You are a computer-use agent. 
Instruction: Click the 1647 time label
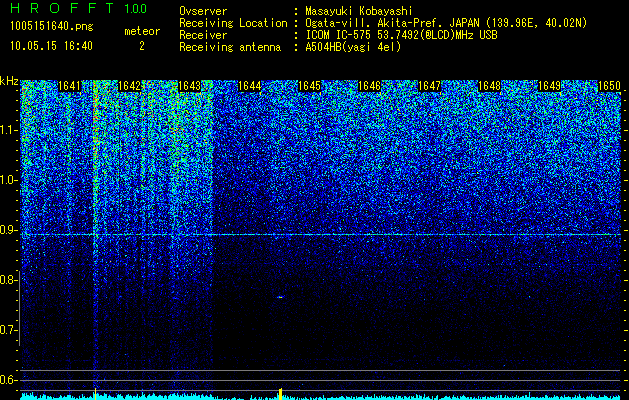430,86
